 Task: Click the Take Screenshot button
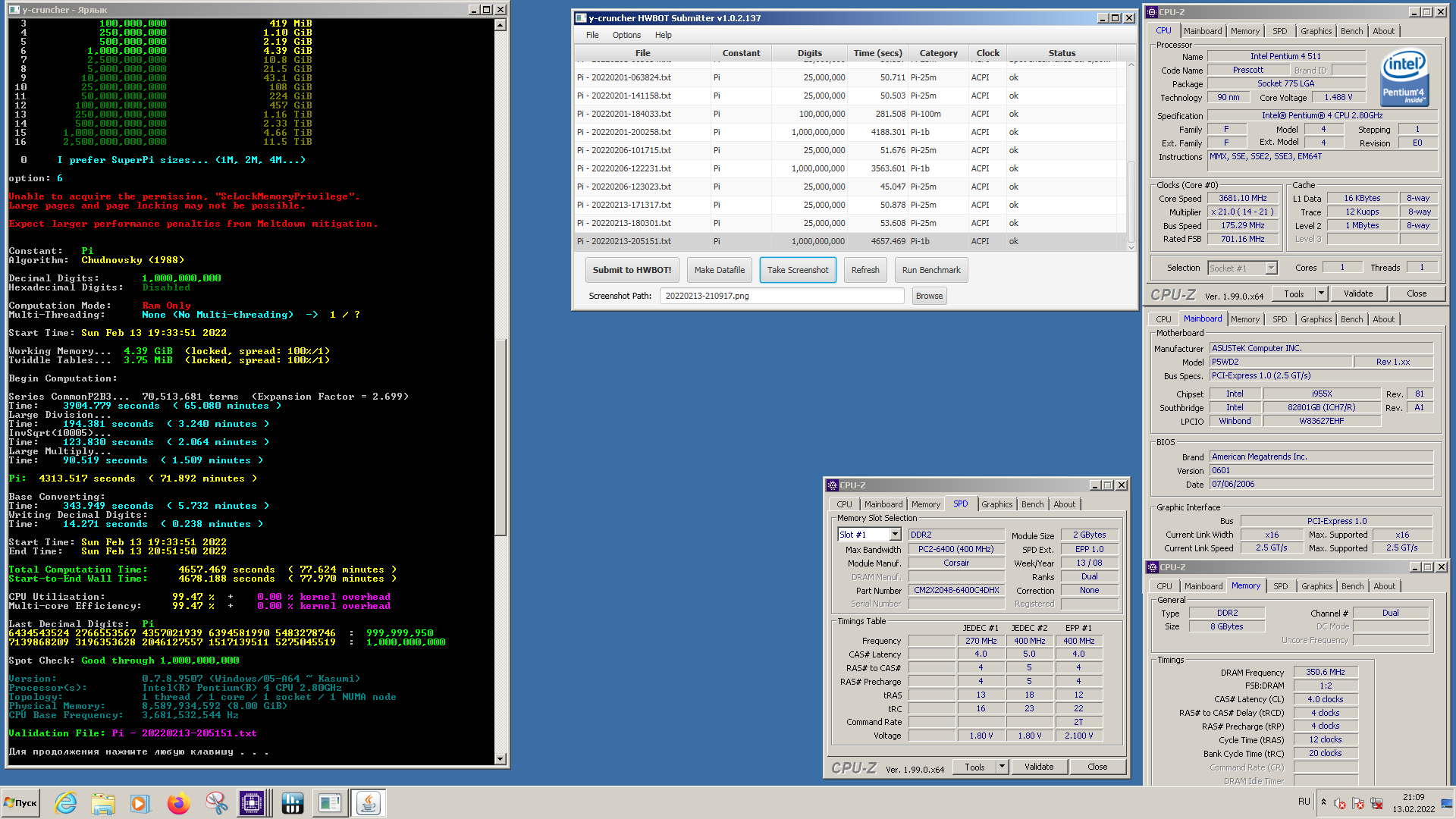[x=797, y=270]
